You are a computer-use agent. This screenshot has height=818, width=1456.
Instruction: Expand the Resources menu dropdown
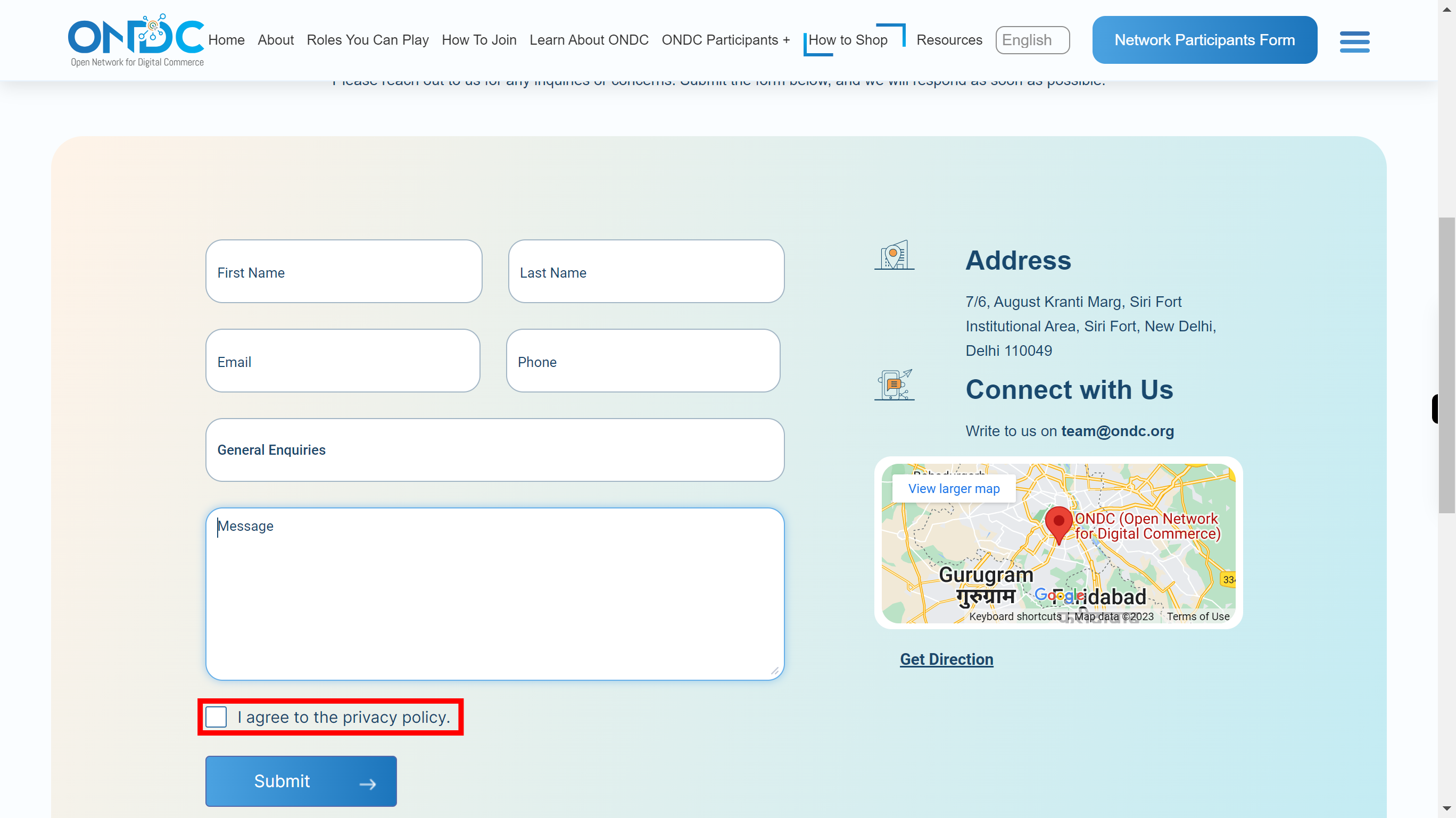pyautogui.click(x=948, y=40)
